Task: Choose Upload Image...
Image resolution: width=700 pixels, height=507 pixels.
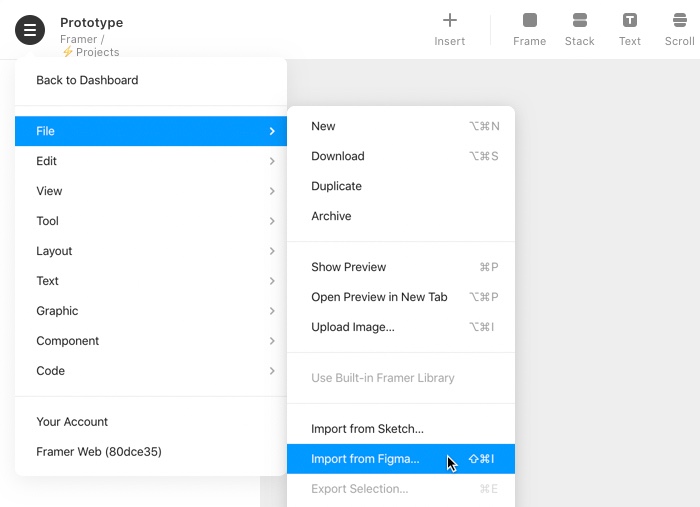Action: (x=401, y=327)
